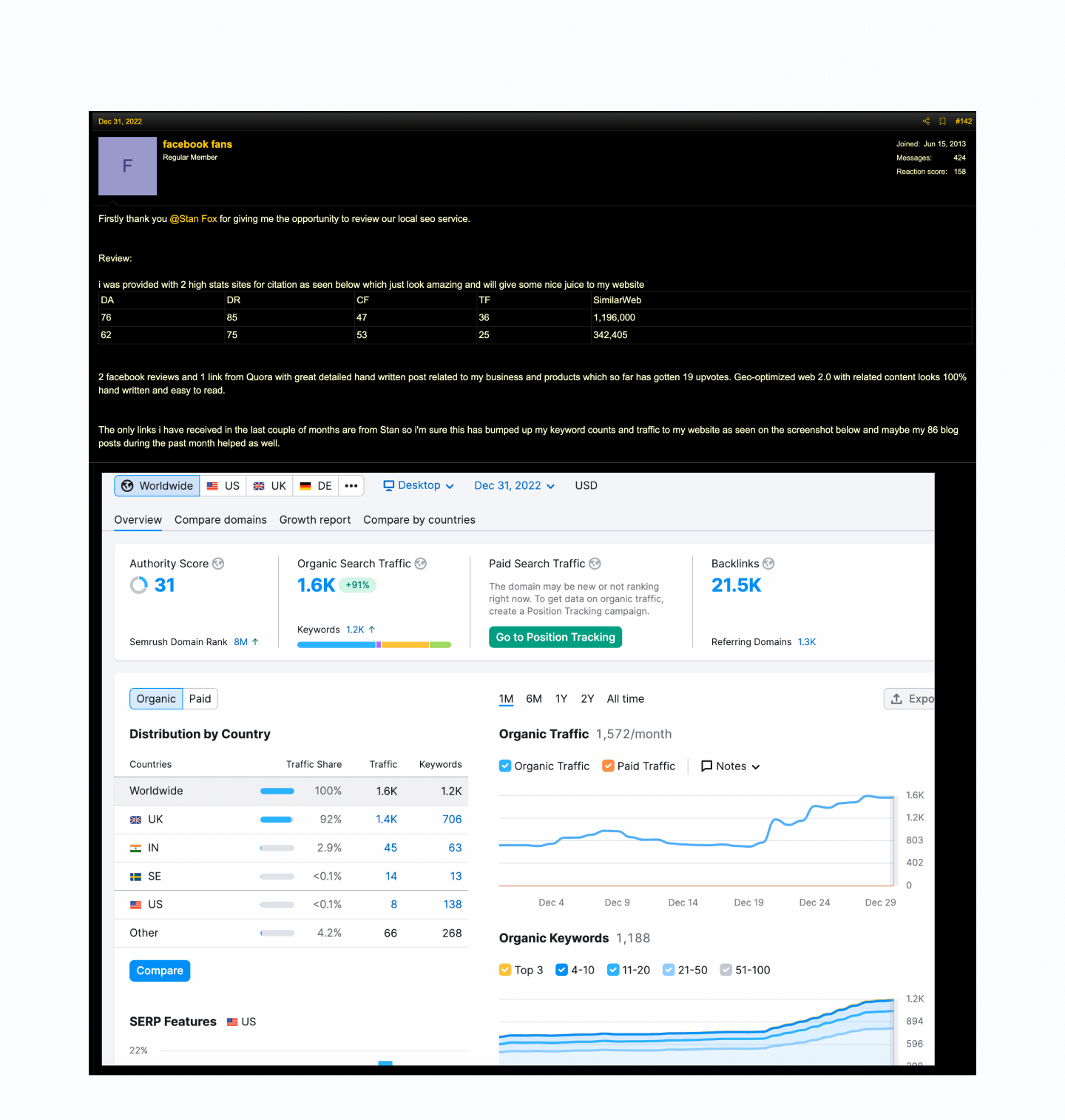
Task: Click the Sweden flag in the countries table
Action: pos(135,877)
